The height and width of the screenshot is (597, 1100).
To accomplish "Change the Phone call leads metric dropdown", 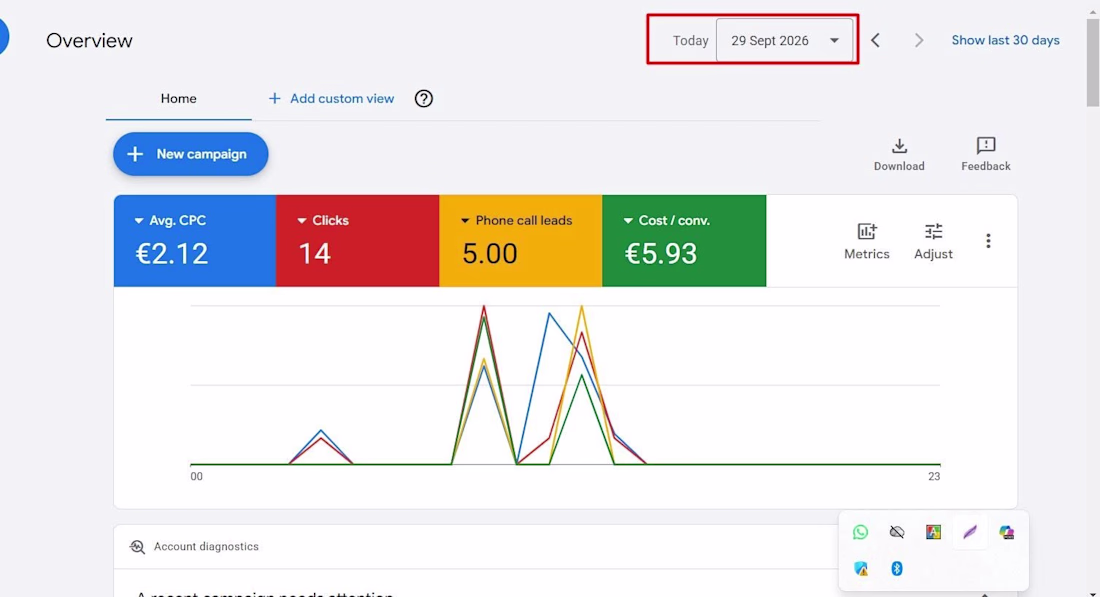I will pos(516,221).
